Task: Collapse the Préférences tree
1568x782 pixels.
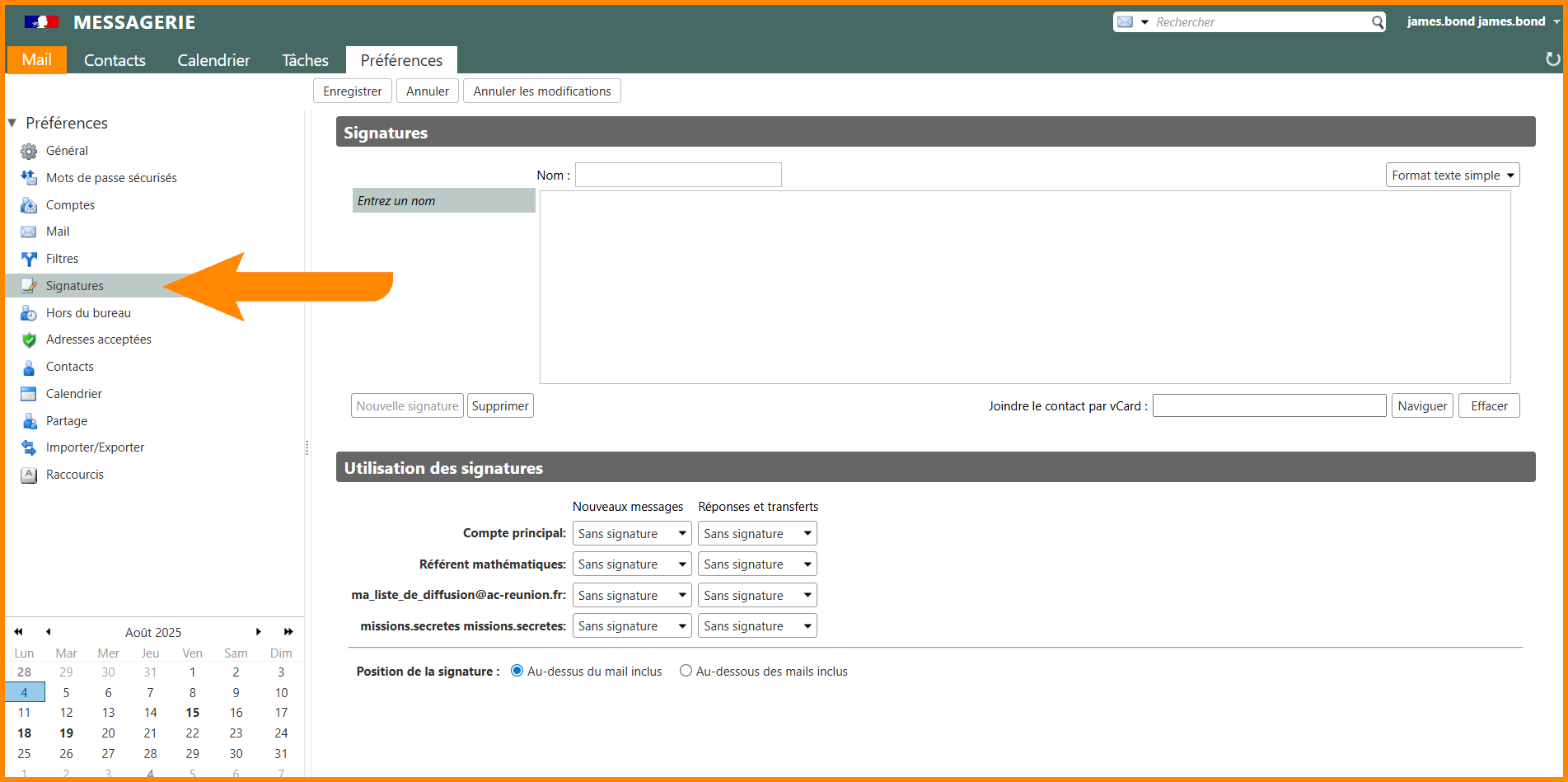Action: point(12,123)
